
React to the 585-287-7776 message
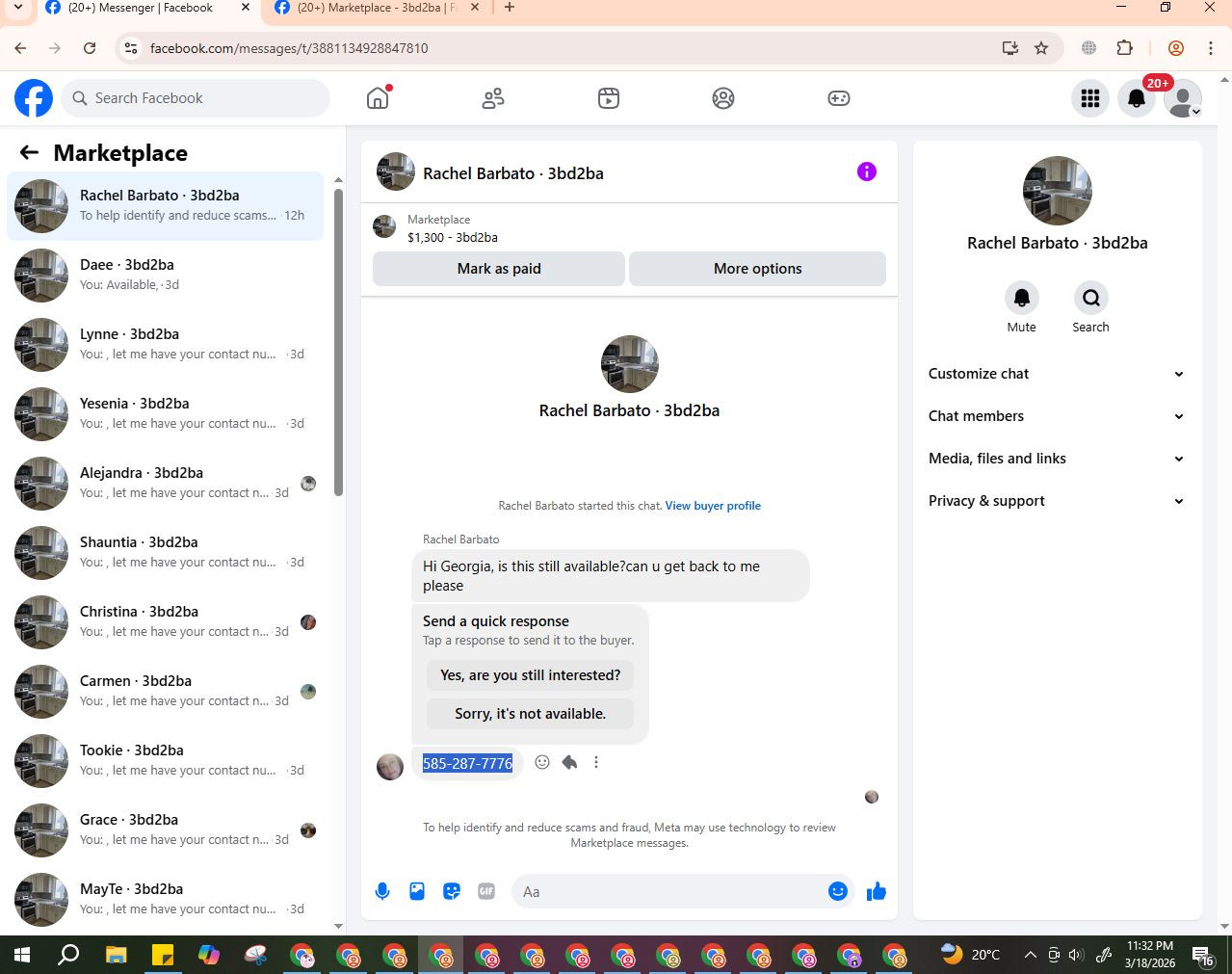click(542, 762)
